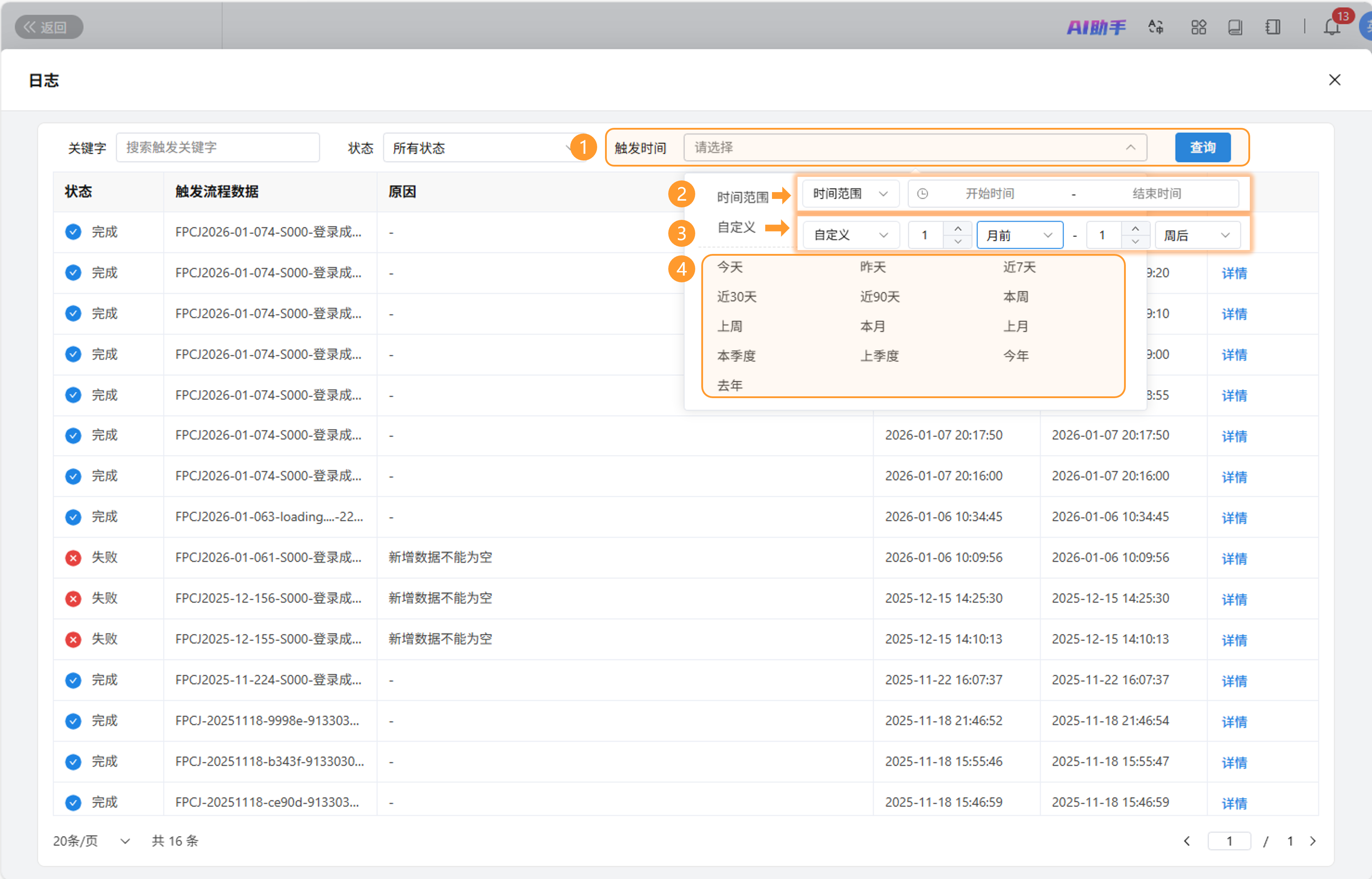Click the 搜索触发关键字 keyword input
Image resolution: width=1372 pixels, height=879 pixels.
pos(217,148)
